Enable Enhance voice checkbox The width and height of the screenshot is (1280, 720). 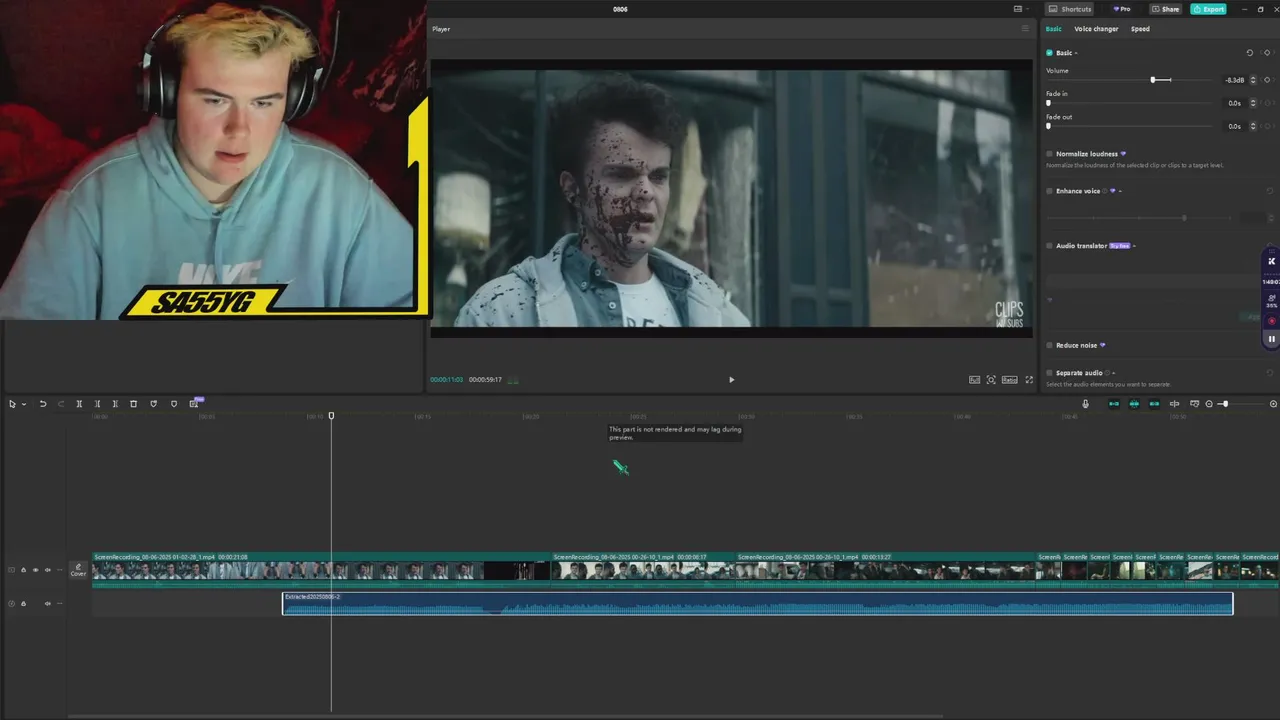(1049, 191)
